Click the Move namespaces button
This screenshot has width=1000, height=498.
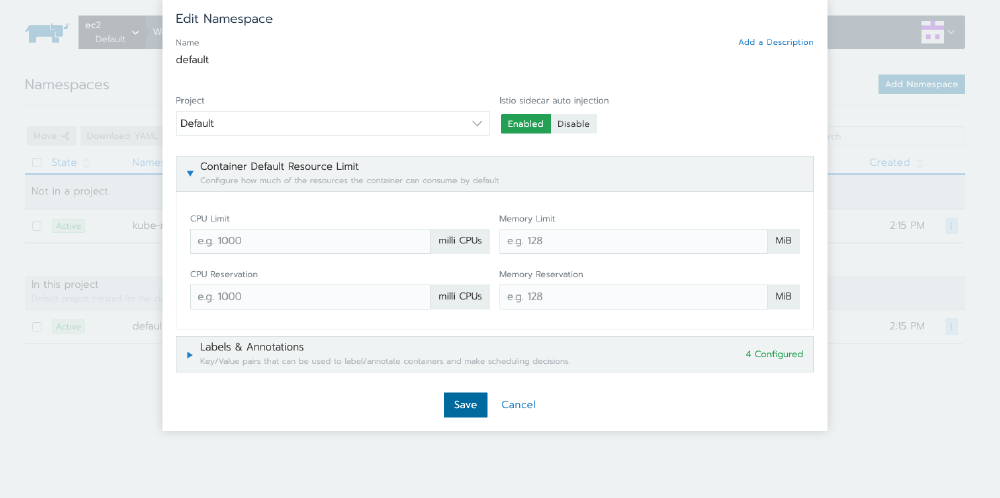[52, 136]
